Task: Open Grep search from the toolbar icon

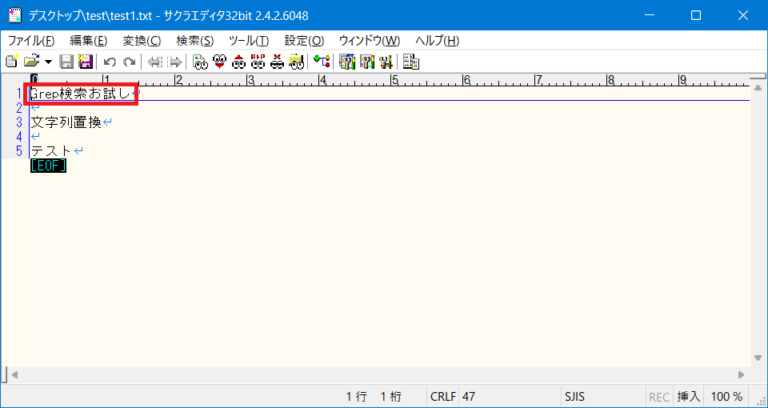Action: click(296, 61)
